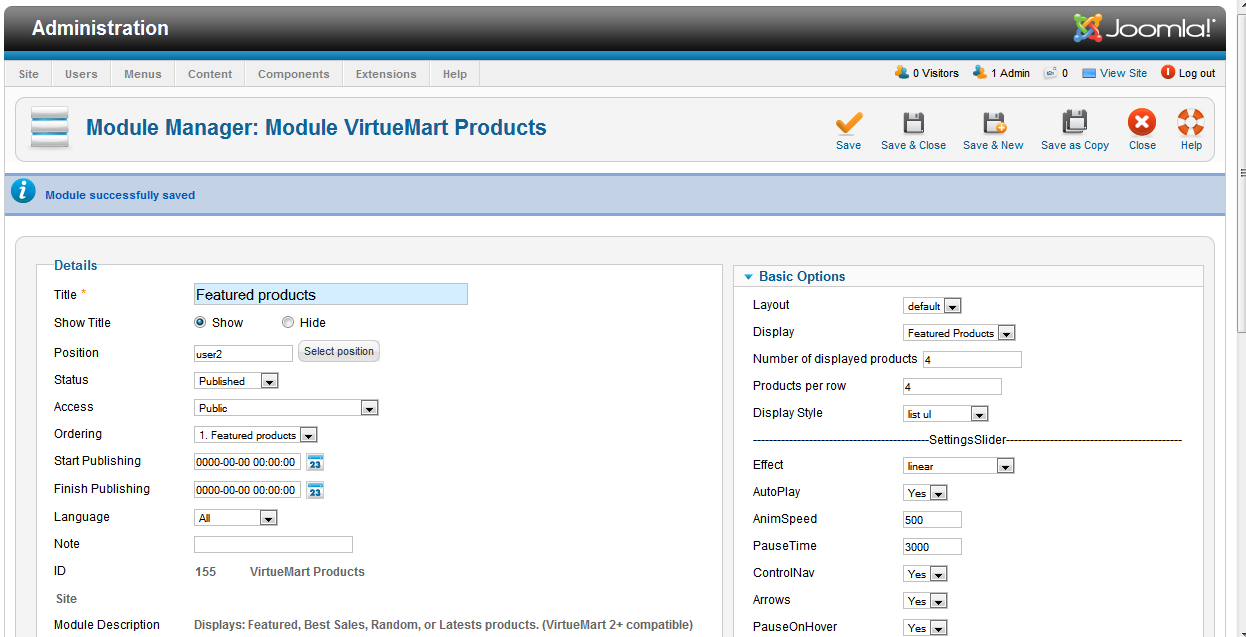Open the Menus menu
Screen dimensions: 1246x637
pyautogui.click(x=143, y=74)
